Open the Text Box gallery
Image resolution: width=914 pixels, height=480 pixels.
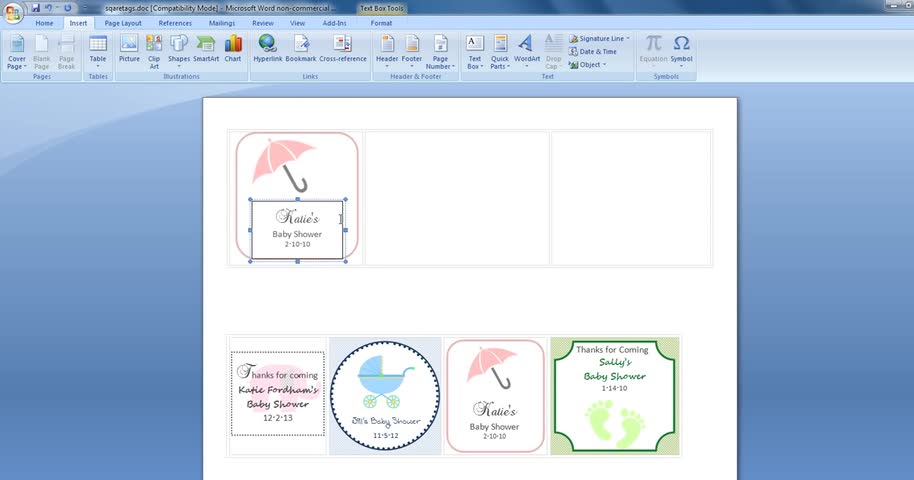click(x=474, y=52)
